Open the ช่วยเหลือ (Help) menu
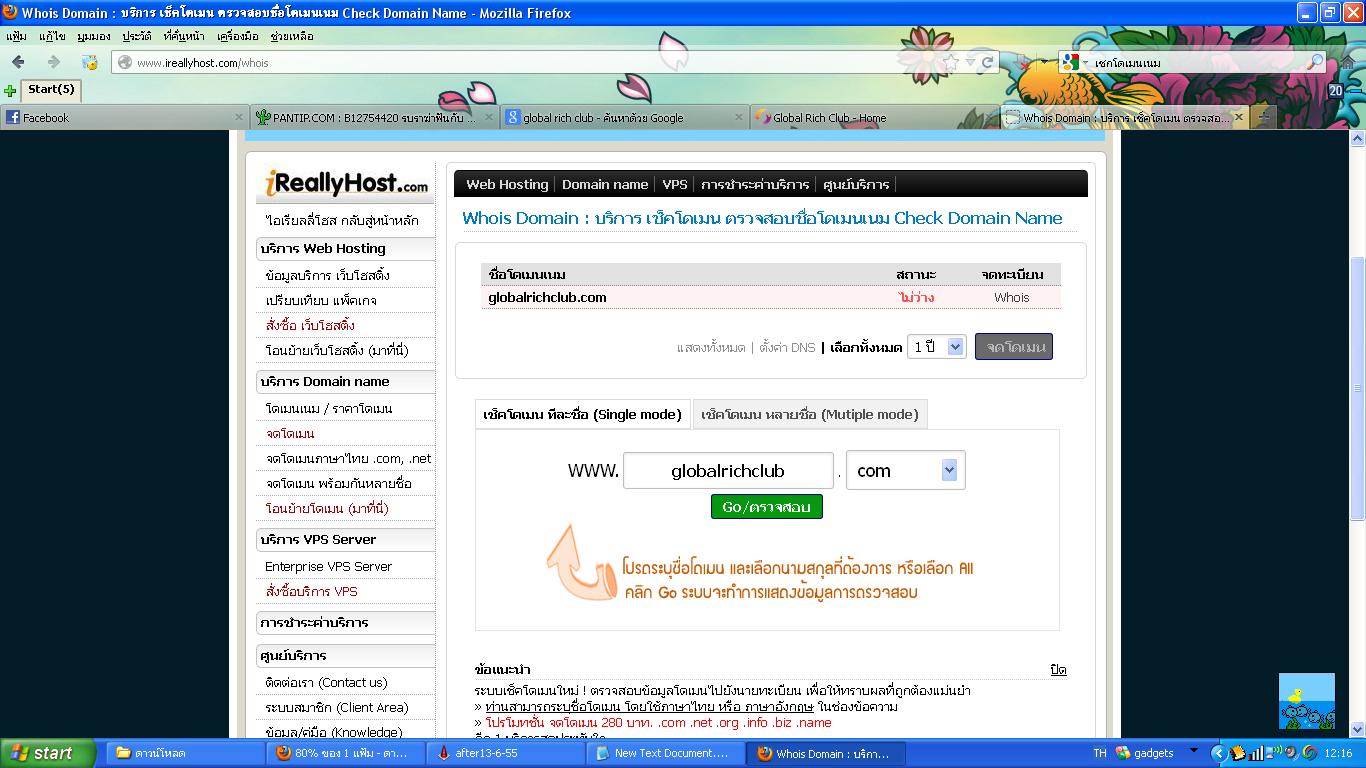 tap(292, 36)
